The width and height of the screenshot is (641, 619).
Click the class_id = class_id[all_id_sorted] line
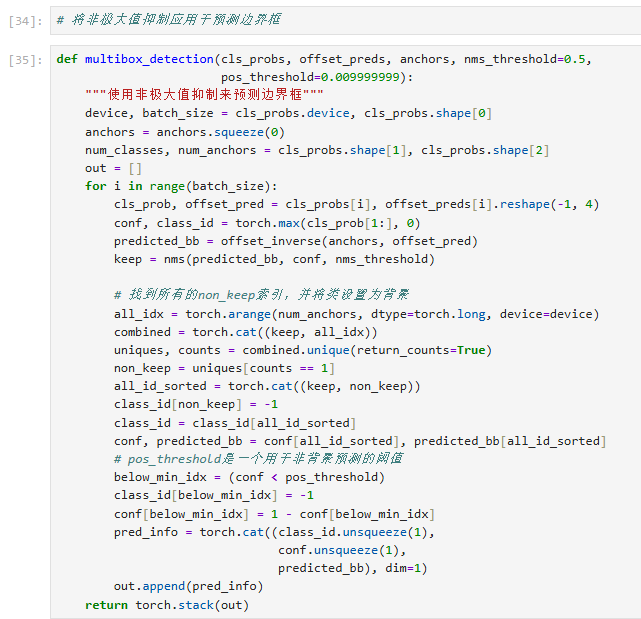235,423
